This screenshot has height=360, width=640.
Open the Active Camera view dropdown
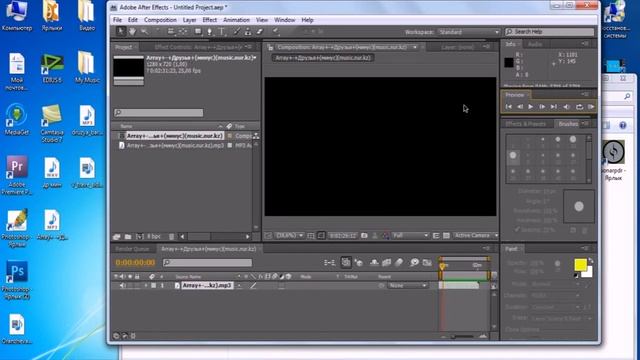(x=476, y=236)
